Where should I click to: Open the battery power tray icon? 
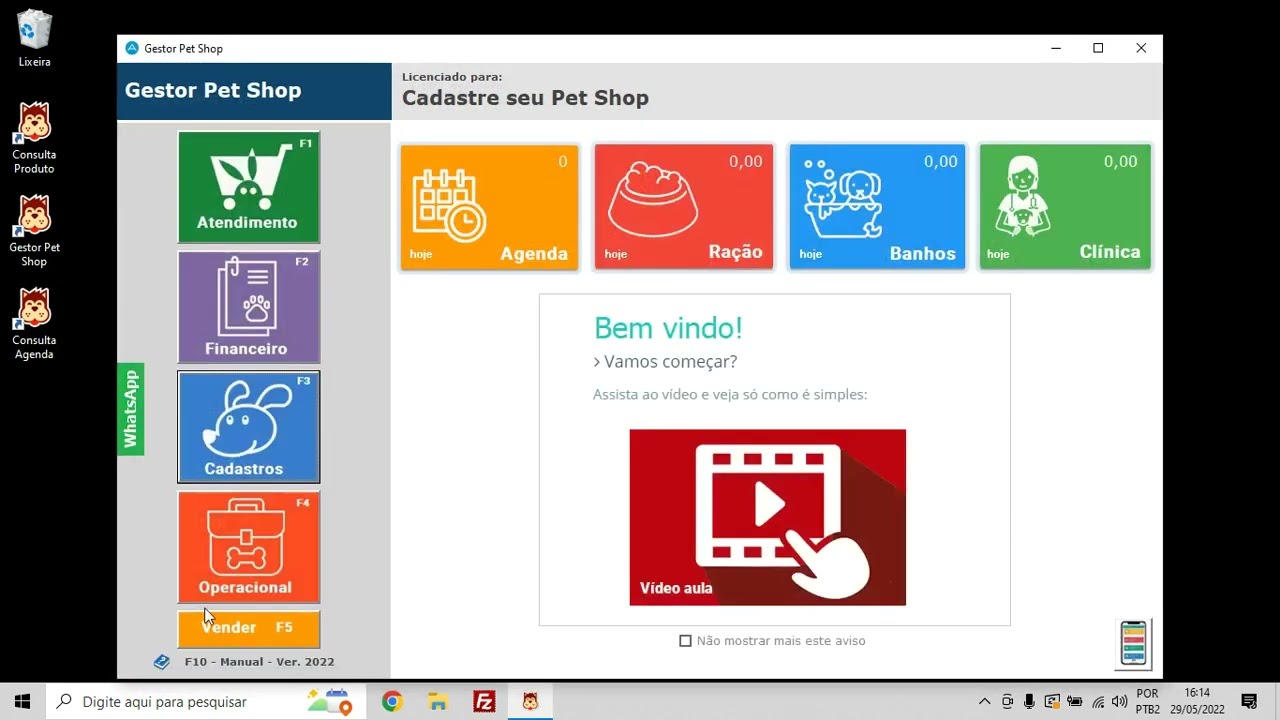1075,702
